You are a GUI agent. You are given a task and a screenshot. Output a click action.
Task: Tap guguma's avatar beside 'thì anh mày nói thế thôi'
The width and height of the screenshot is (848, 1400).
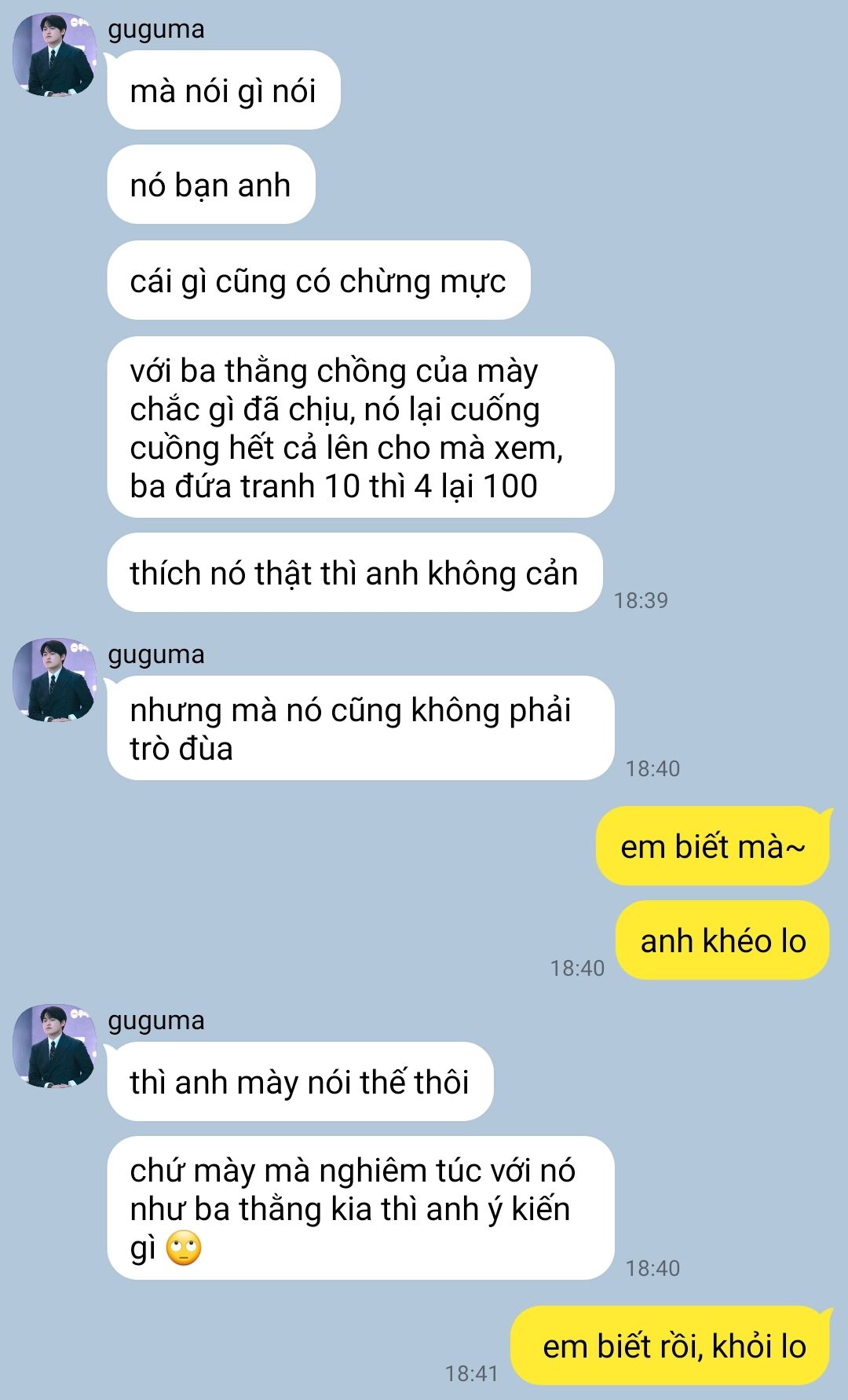pyautogui.click(x=54, y=1046)
